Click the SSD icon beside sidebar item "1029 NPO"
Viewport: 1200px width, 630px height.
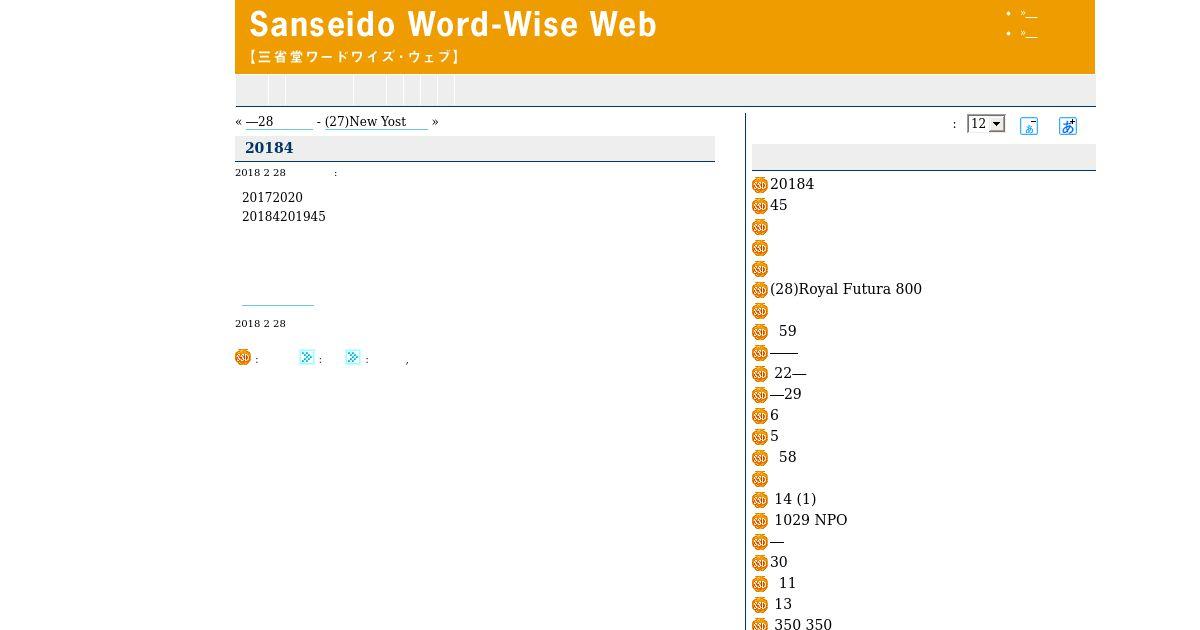[x=760, y=521]
